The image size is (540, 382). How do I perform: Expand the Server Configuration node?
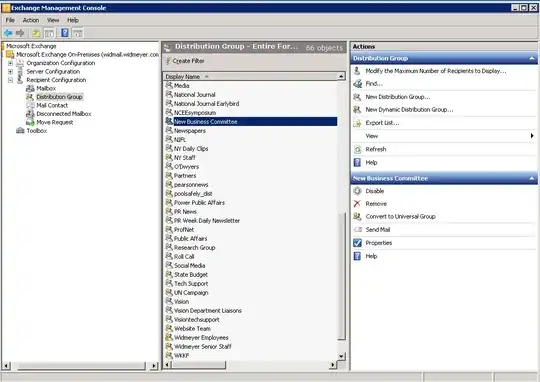pyautogui.click(x=10, y=72)
